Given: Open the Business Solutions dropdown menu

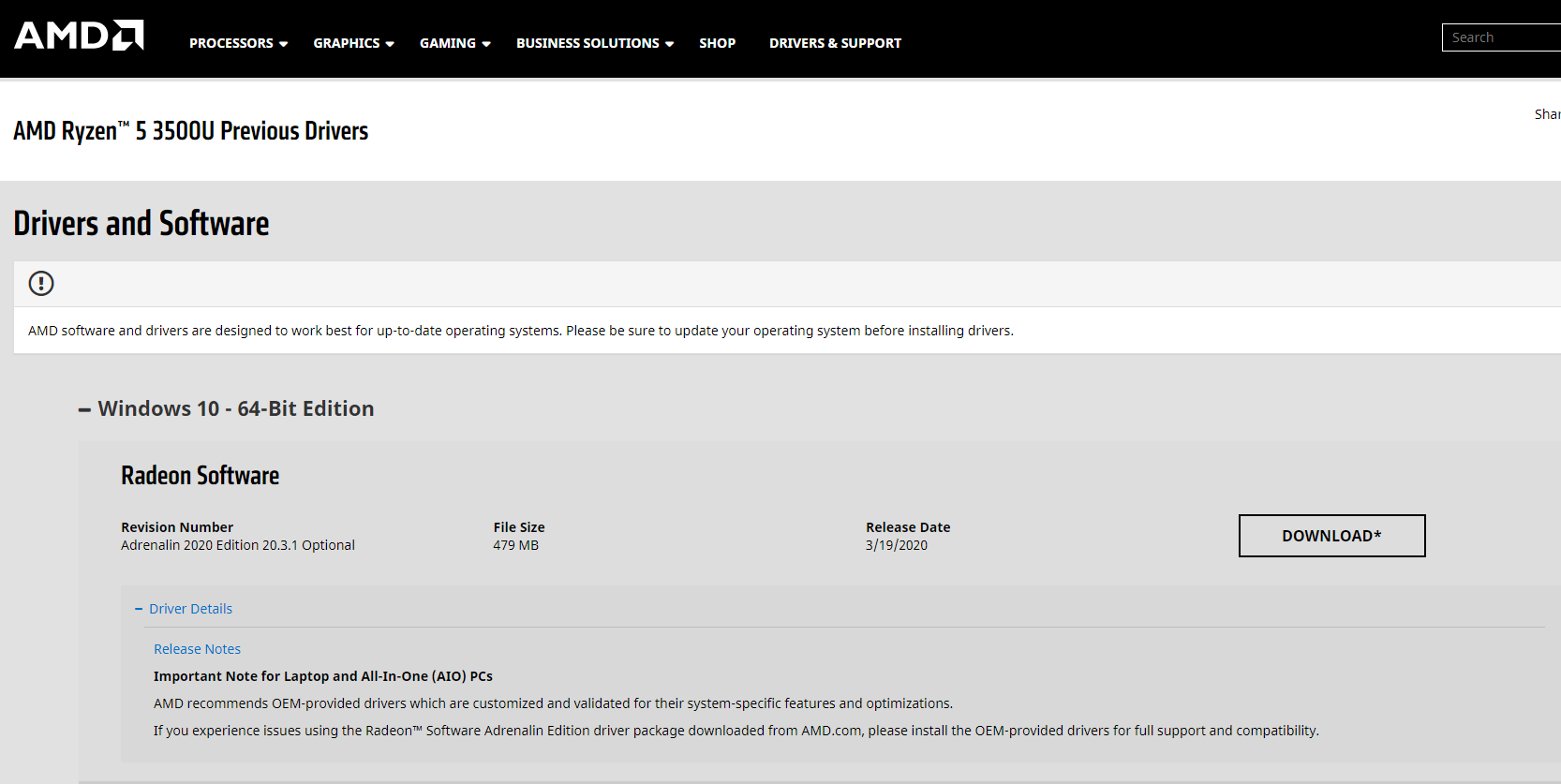Looking at the screenshot, I should (594, 43).
